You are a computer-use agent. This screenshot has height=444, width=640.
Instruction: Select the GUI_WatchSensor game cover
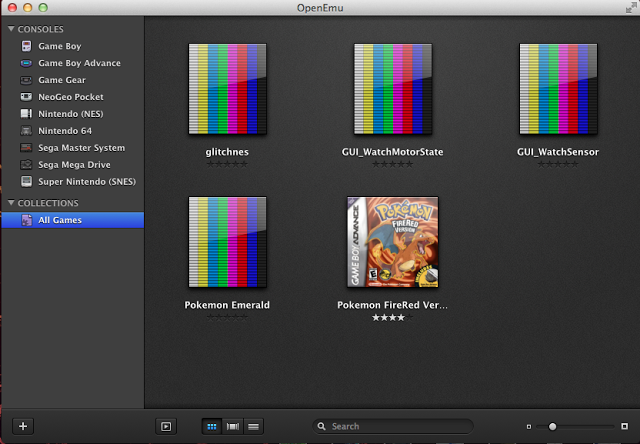(x=558, y=89)
